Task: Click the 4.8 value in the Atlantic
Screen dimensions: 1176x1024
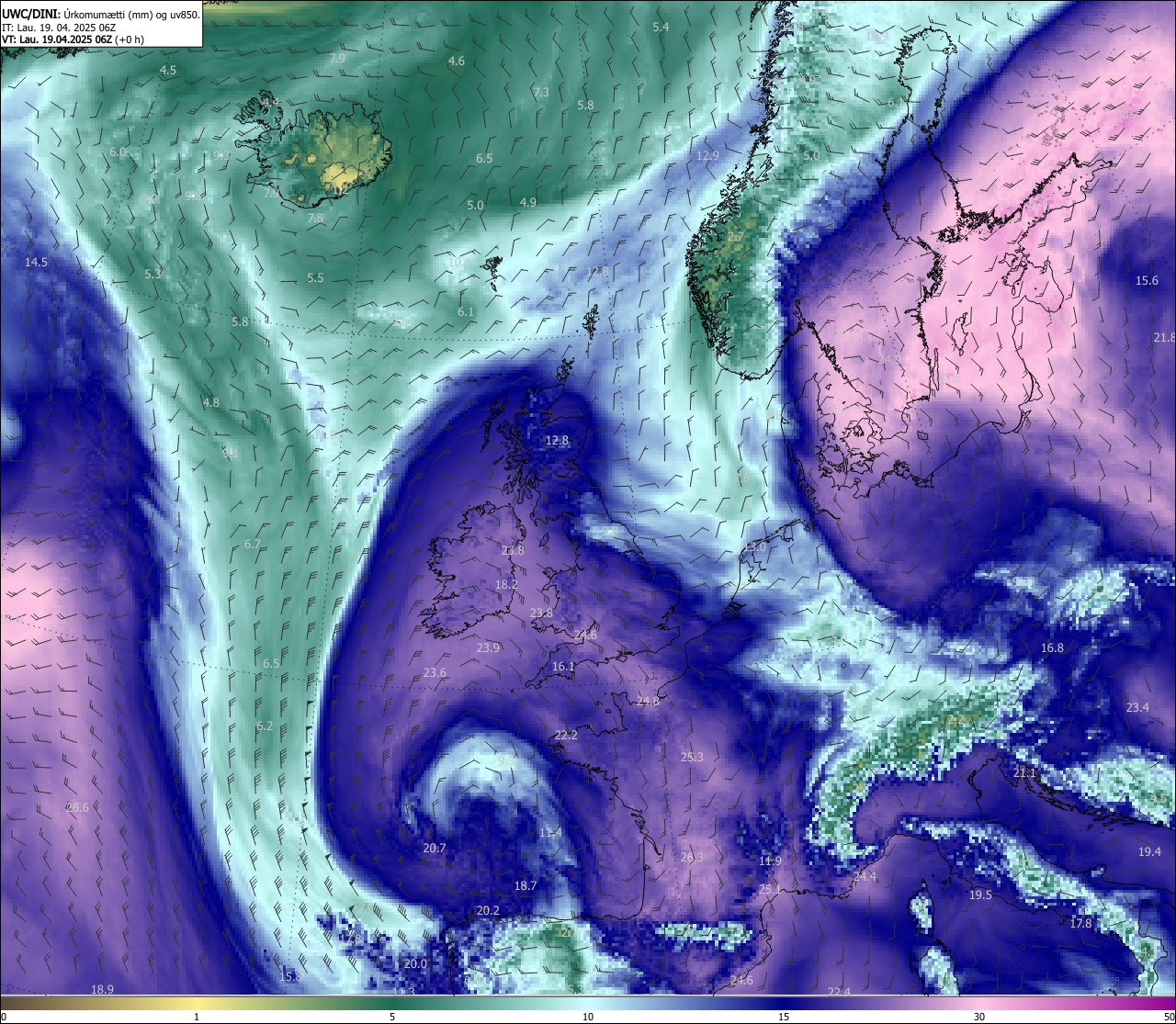Action: click(x=211, y=403)
